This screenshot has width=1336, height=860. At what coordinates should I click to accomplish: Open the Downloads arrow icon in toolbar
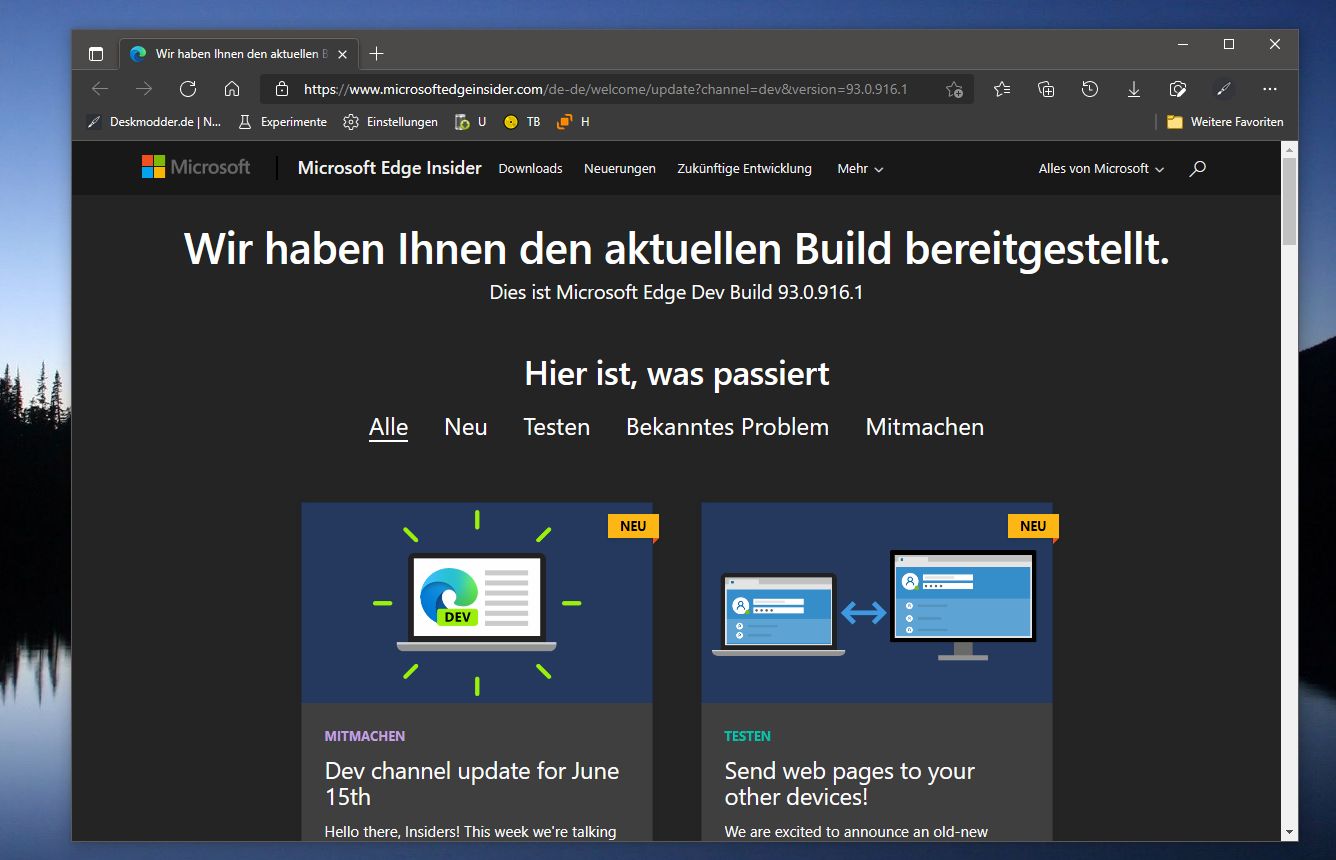[1134, 89]
